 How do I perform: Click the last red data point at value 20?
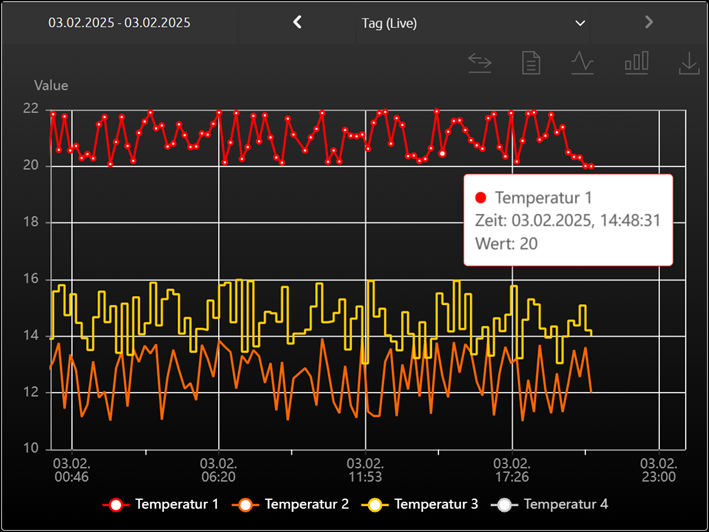coord(591,166)
